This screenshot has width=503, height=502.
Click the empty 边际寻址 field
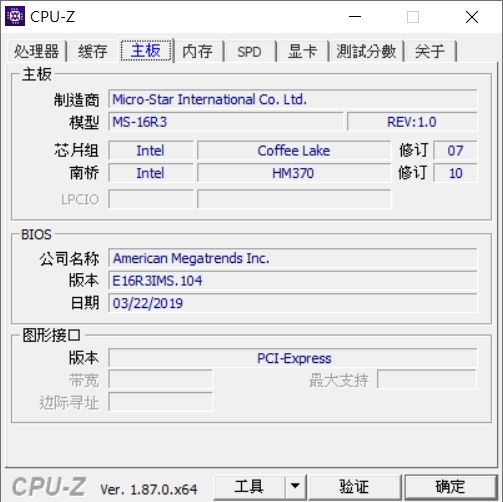160,402
